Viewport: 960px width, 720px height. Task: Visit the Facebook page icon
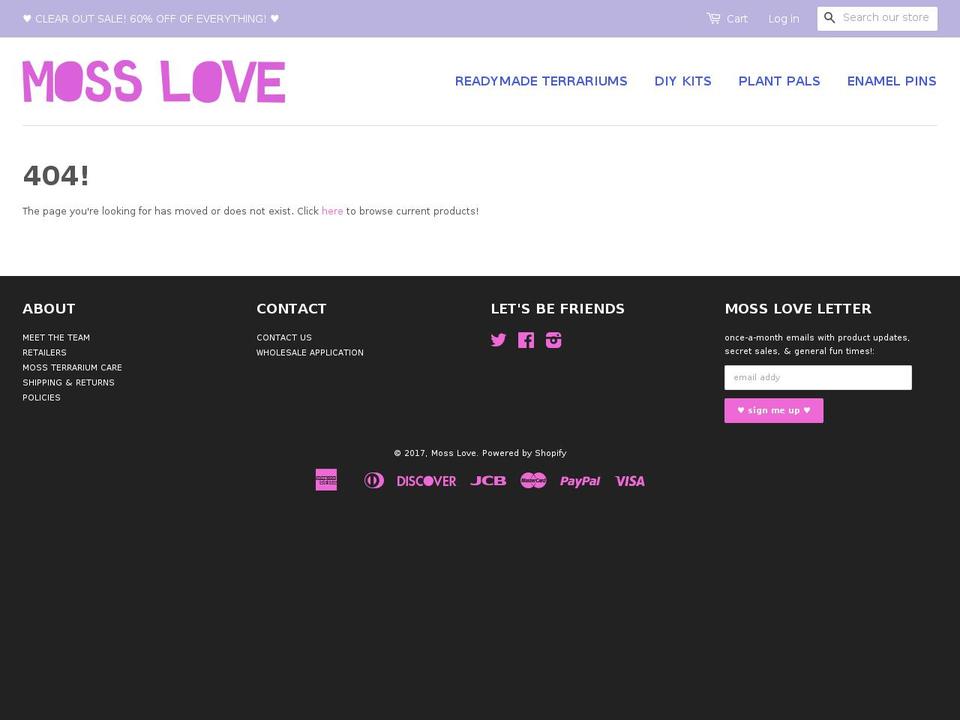point(526,340)
